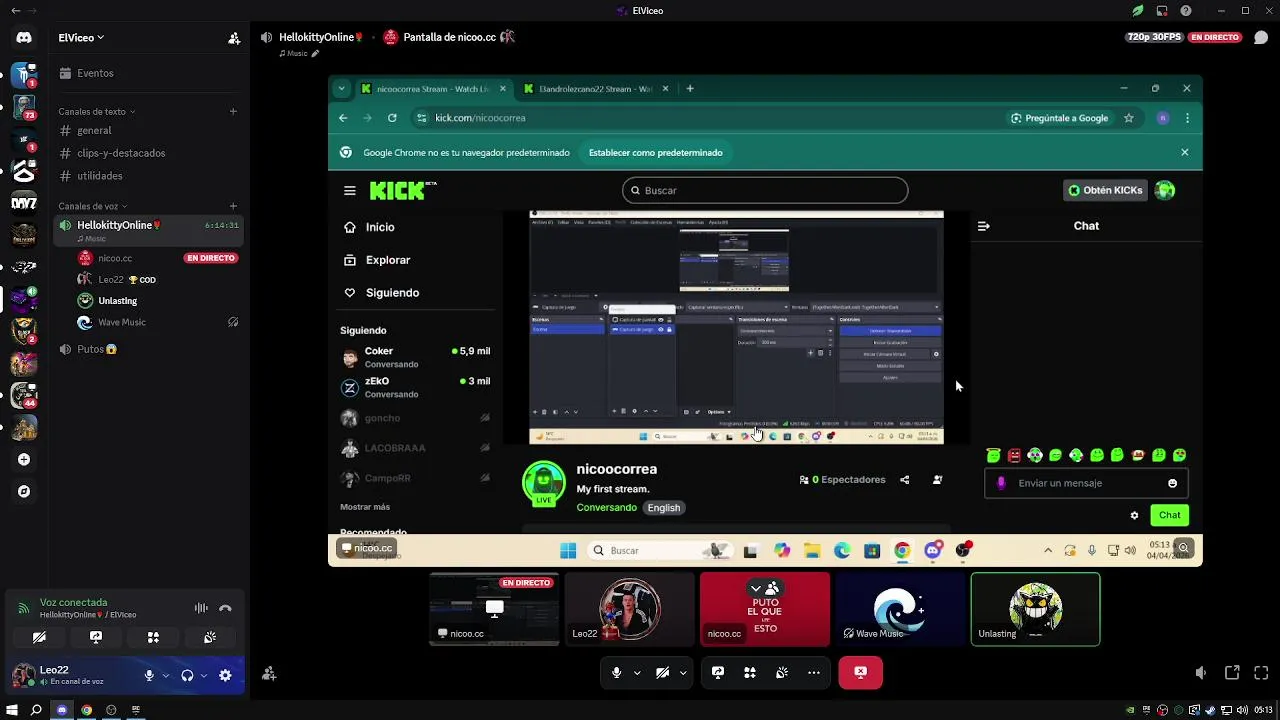
Task: Open Discover servers compass icon
Action: pos(24,492)
